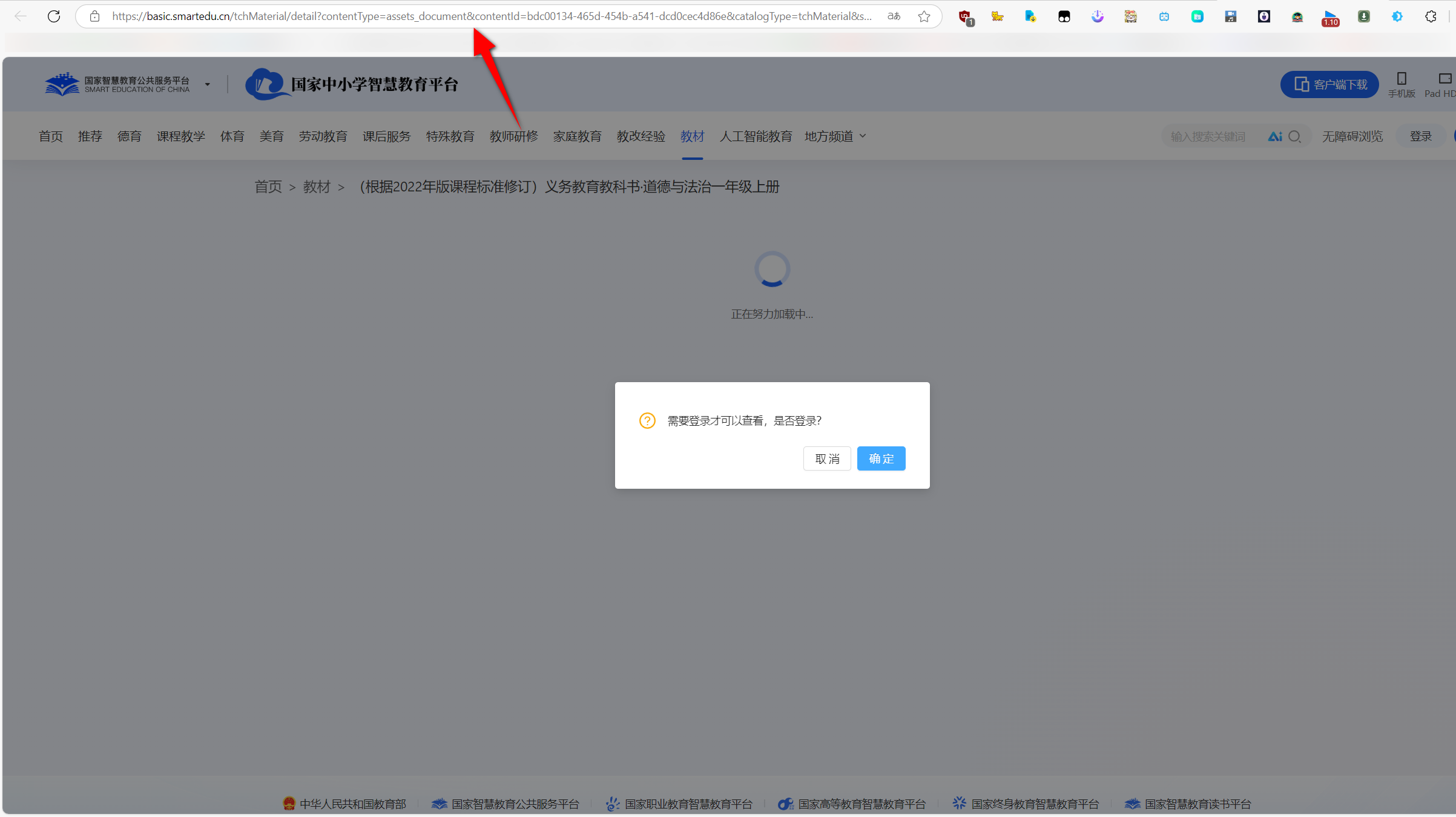Image resolution: width=1456 pixels, height=817 pixels.
Task: Click the Bilibili extension icon in the toolbar
Action: point(1164,16)
